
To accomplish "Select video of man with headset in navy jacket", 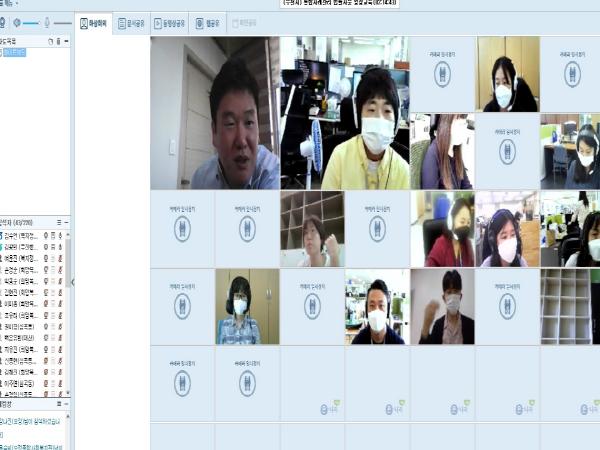I will tap(377, 307).
